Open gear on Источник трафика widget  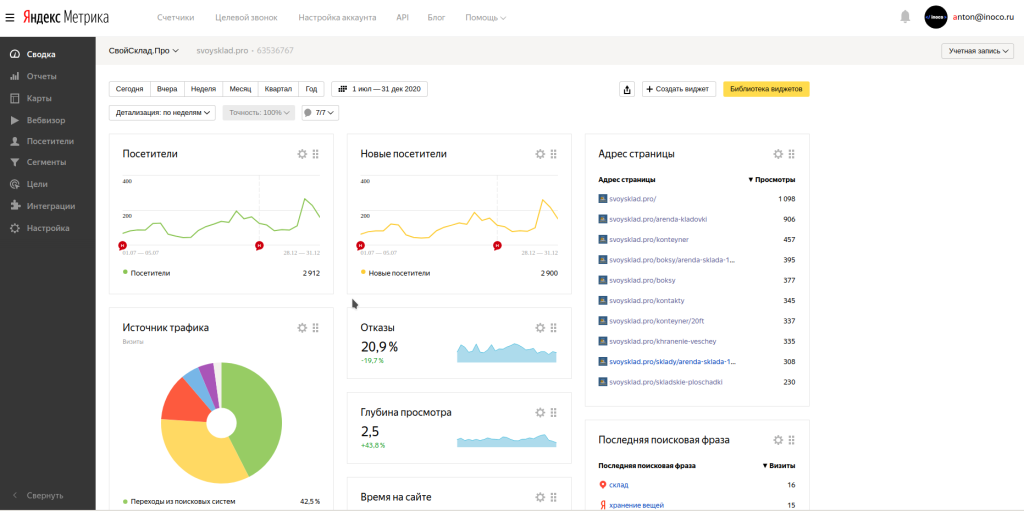pos(302,328)
